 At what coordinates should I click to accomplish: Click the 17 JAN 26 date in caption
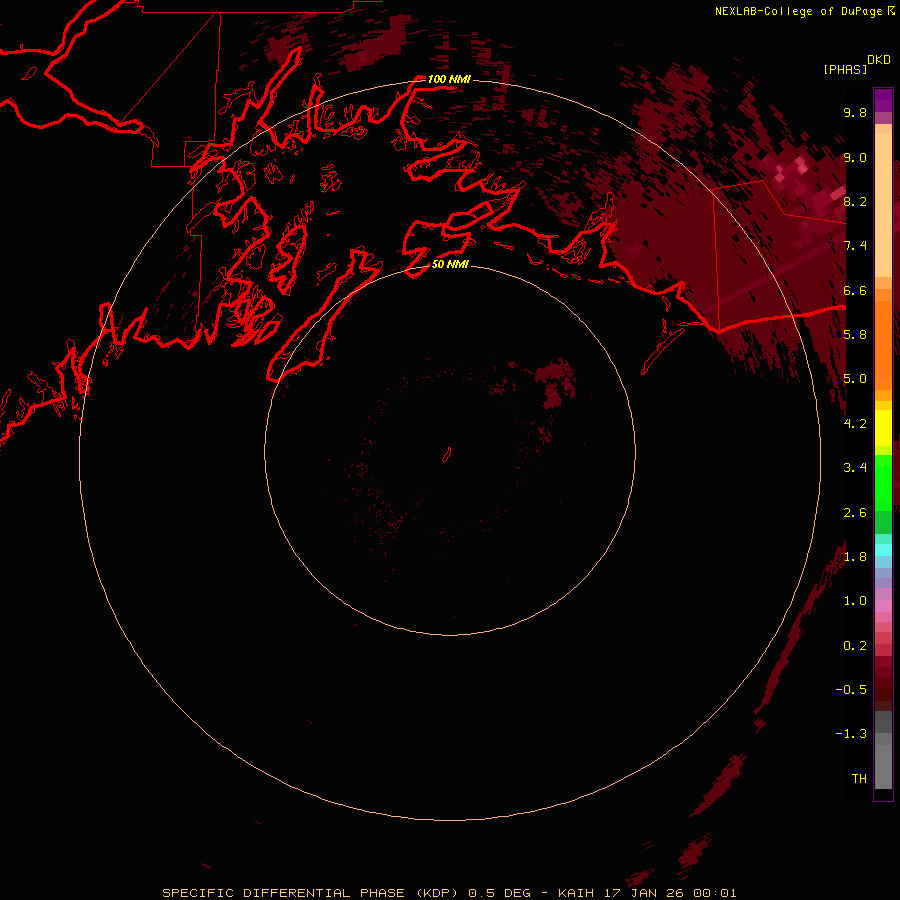coord(643,893)
